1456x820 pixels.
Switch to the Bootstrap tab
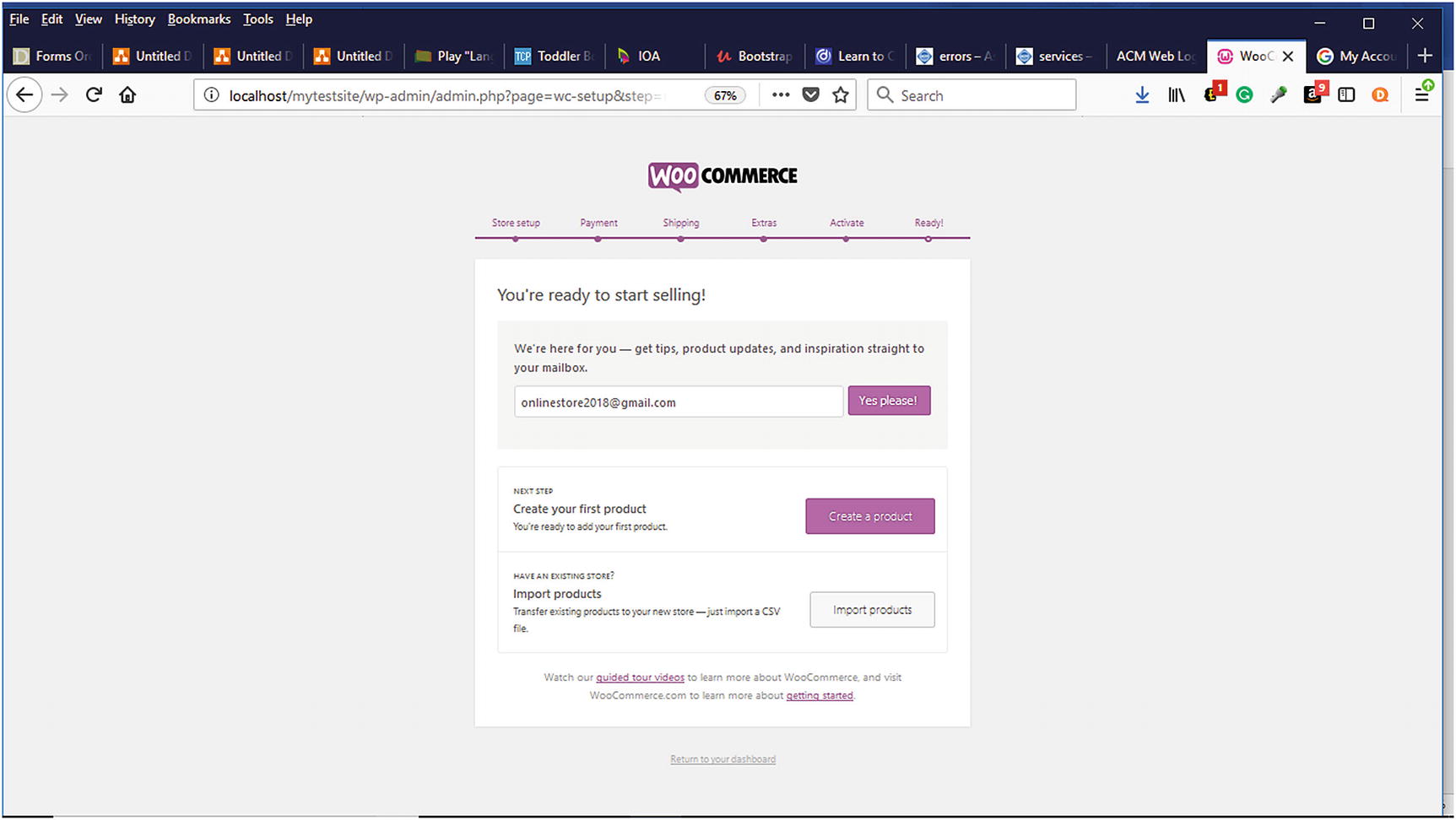point(755,56)
